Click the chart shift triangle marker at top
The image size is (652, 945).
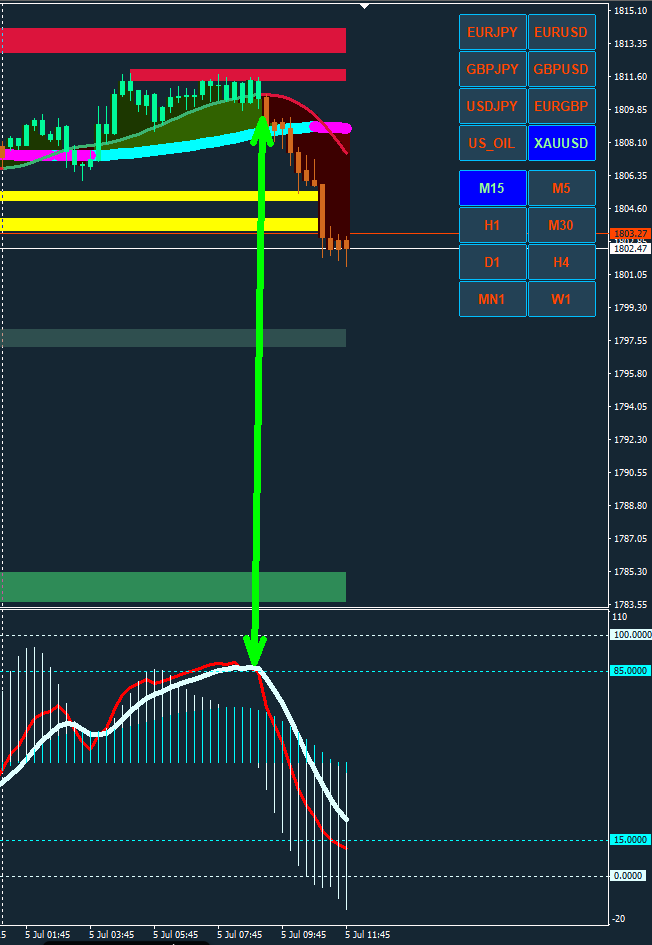point(364,7)
